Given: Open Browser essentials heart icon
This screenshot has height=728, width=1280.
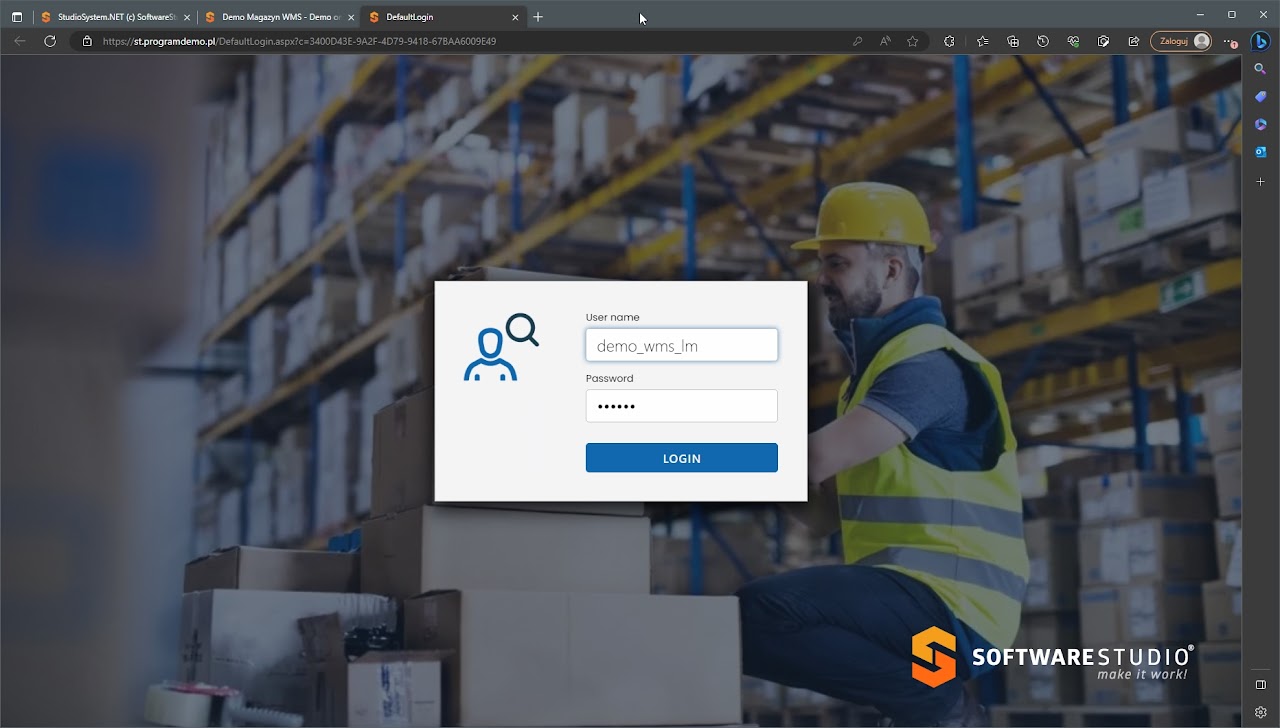Looking at the screenshot, I should click(x=1073, y=41).
